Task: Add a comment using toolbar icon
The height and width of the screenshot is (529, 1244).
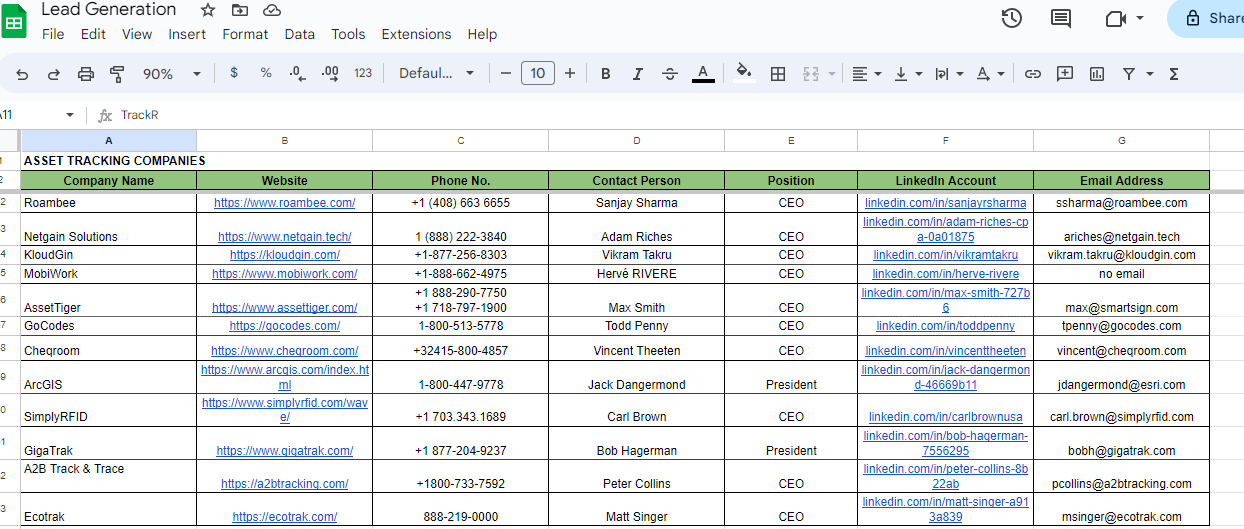Action: point(1065,73)
